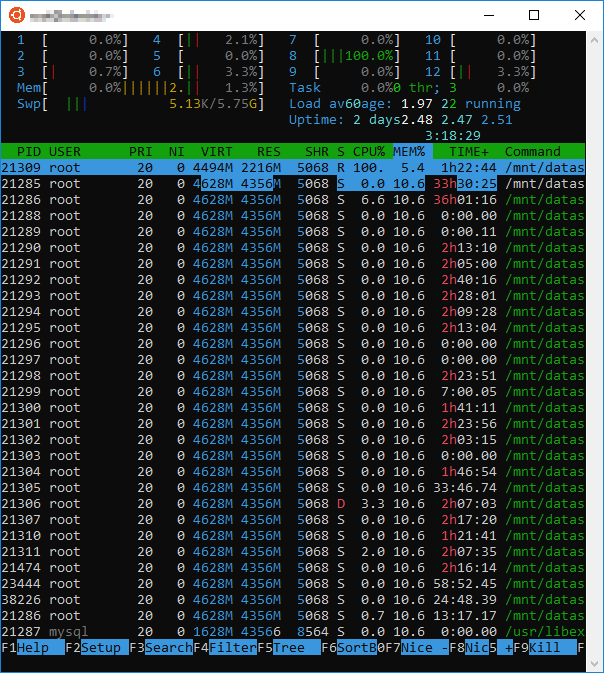Viewport: 604px width, 673px height.
Task: Click the TIME+ column header
Action: 469,152
